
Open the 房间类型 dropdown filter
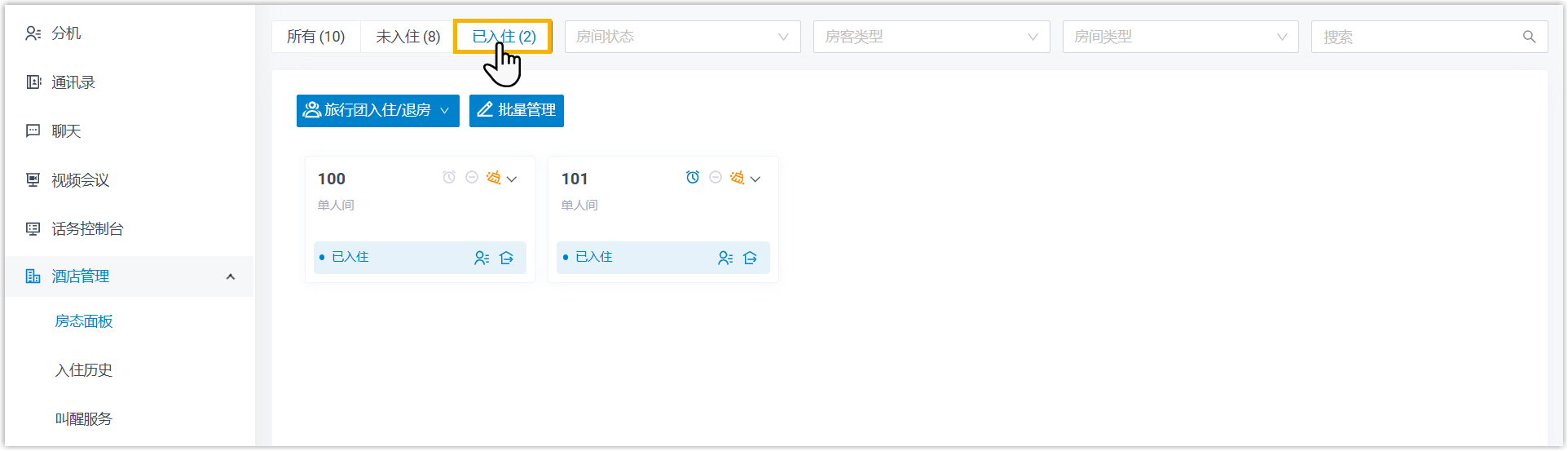coord(1179,37)
